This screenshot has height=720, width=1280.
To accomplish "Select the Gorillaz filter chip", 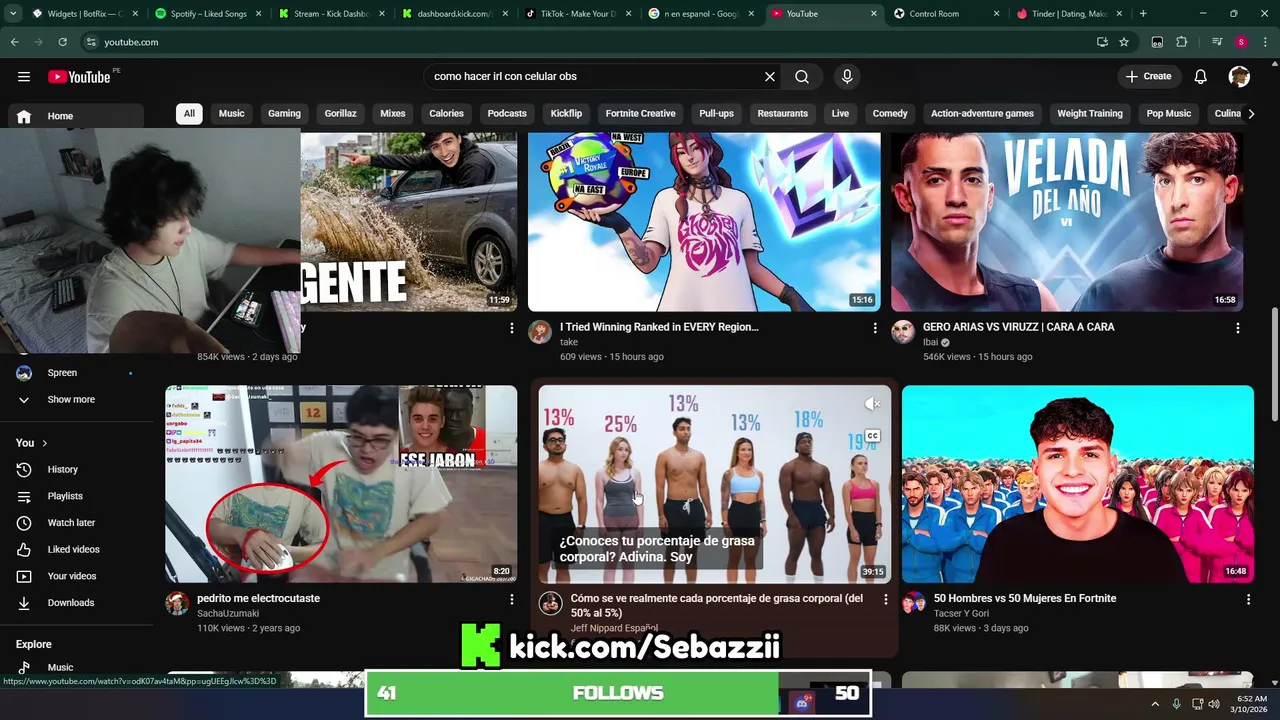I will click(340, 113).
